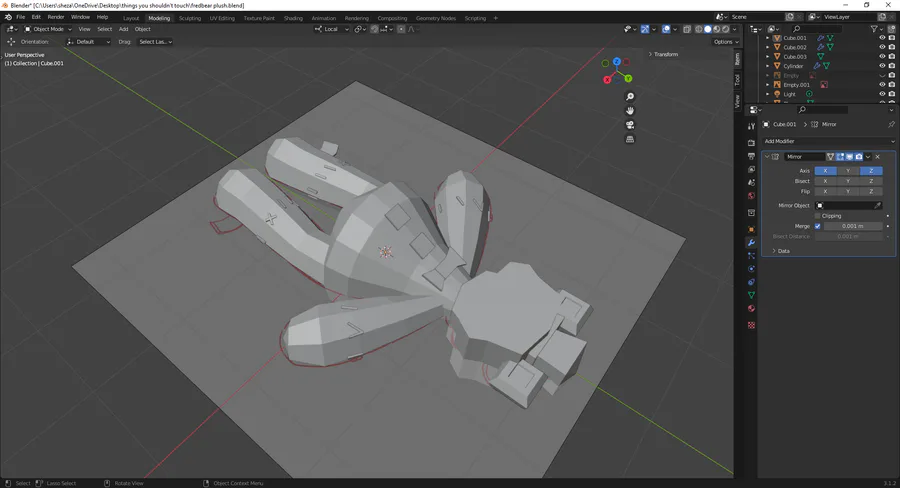Viewport: 900px width, 488px height.
Task: Click the green Y axis on navigation gizmo
Action: [629, 78]
